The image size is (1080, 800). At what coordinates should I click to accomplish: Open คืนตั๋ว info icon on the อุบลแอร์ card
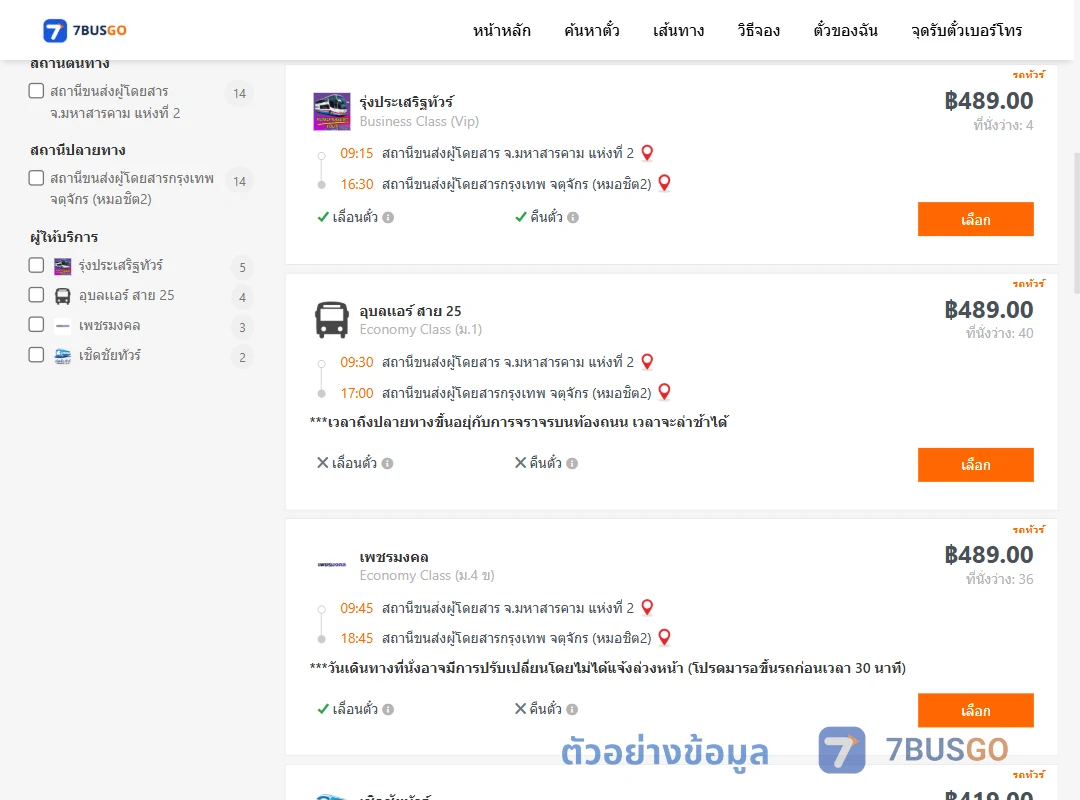[572, 464]
